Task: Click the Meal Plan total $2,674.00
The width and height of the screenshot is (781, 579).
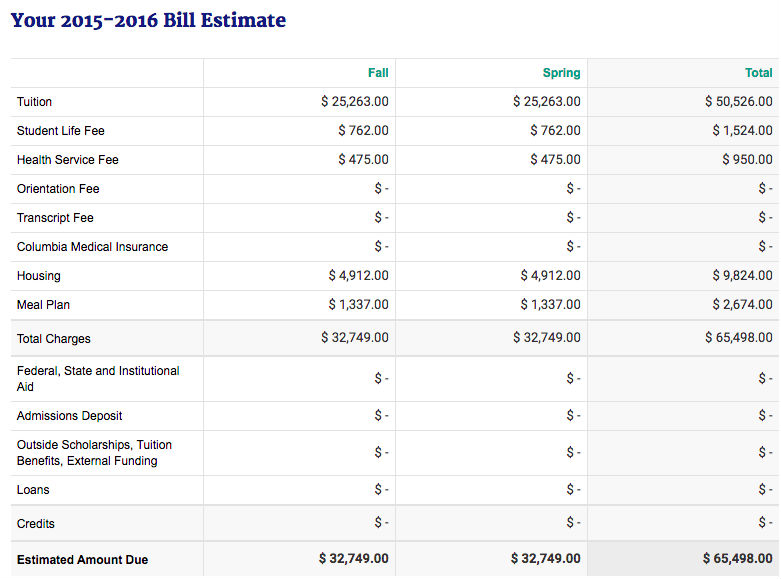Action: point(742,304)
